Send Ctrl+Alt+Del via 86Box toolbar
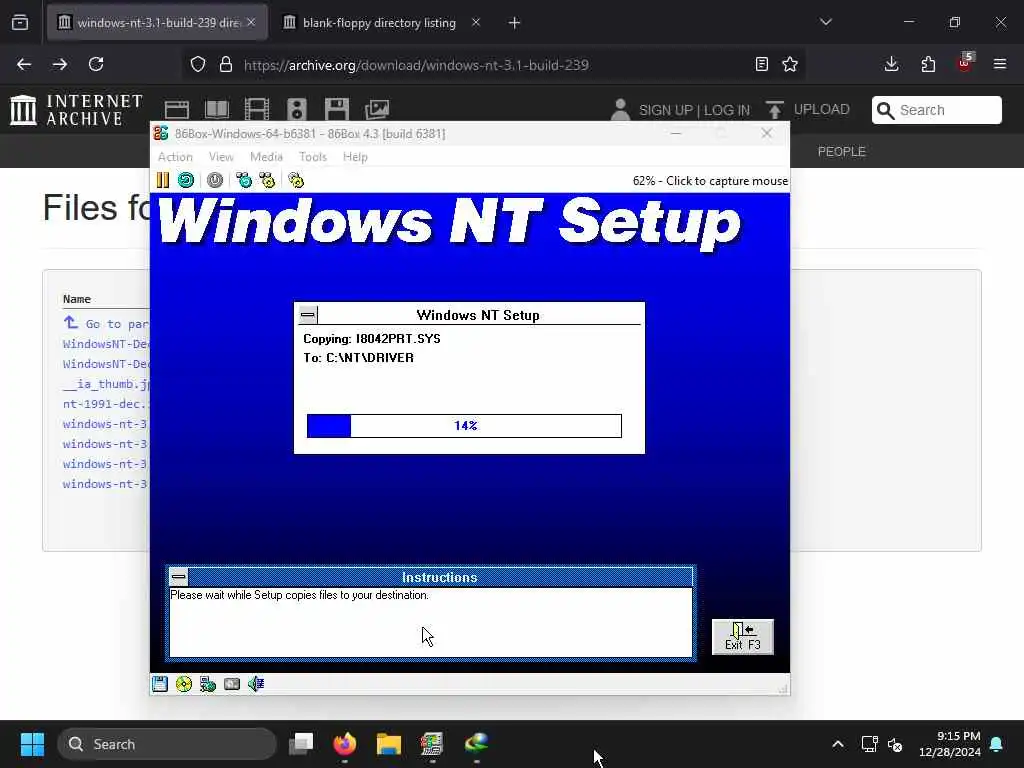Image resolution: width=1024 pixels, height=768 pixels. (x=244, y=180)
